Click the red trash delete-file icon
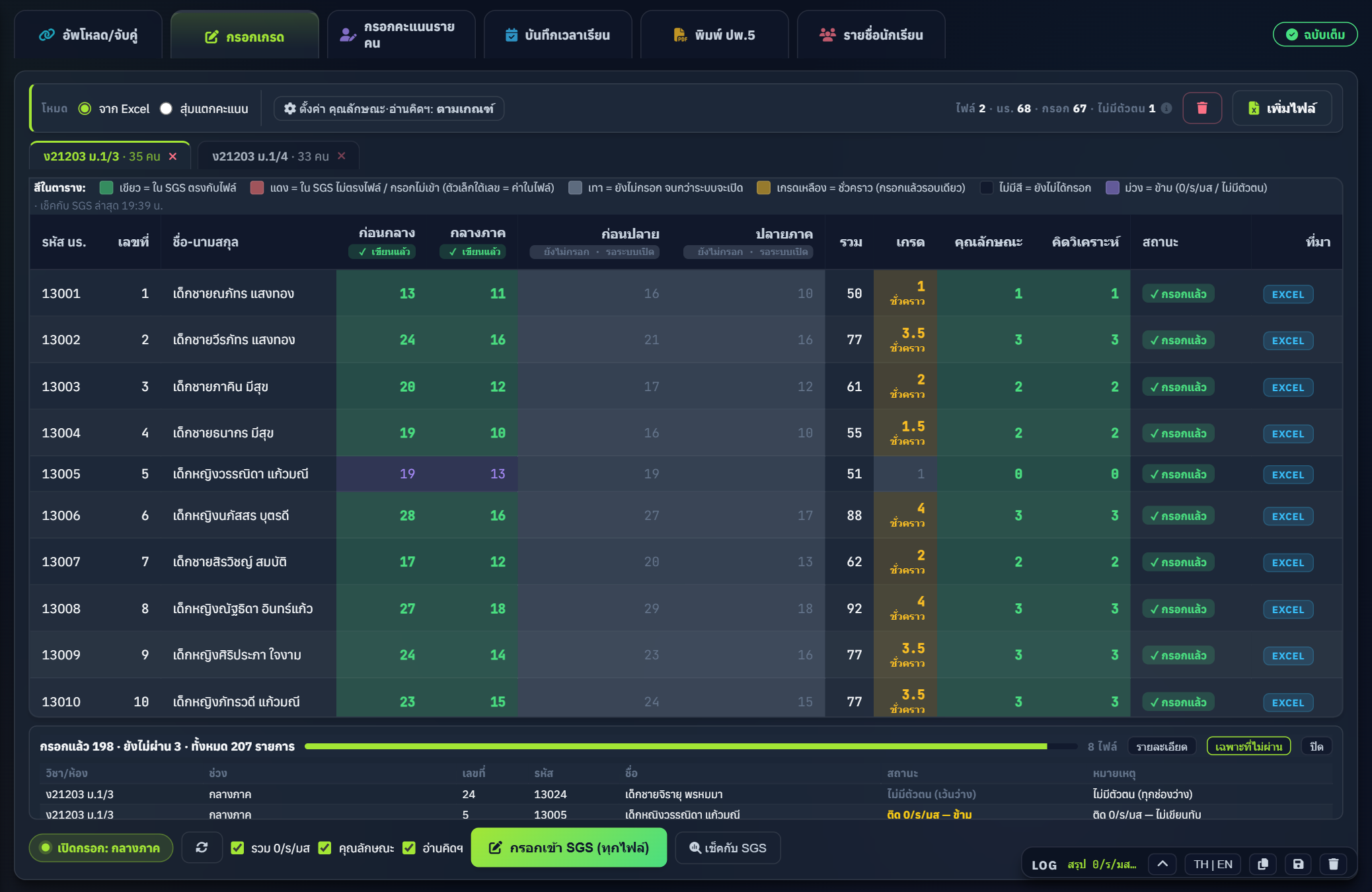Image resolution: width=1372 pixels, height=892 pixels. [x=1201, y=108]
